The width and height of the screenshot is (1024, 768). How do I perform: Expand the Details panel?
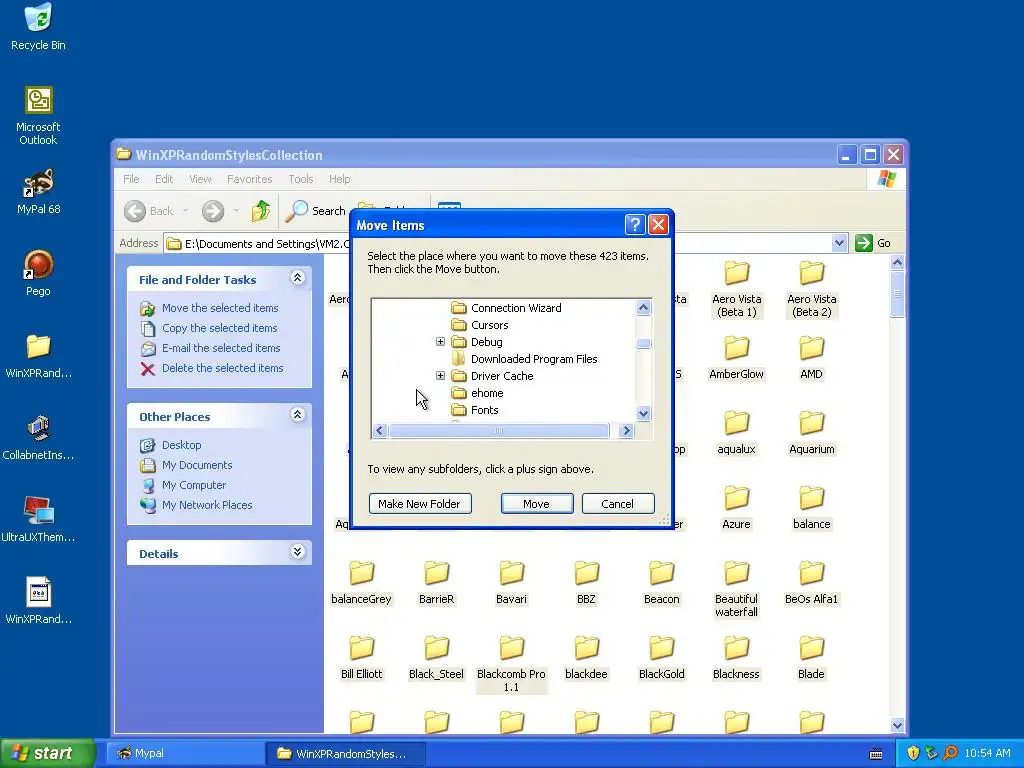297,552
